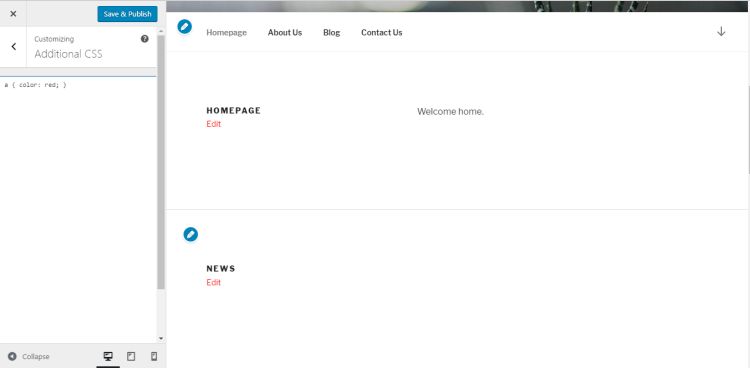Click the sidebar scrollbar up arrow
Screen dimensions: 750x368
click(x=161, y=31)
